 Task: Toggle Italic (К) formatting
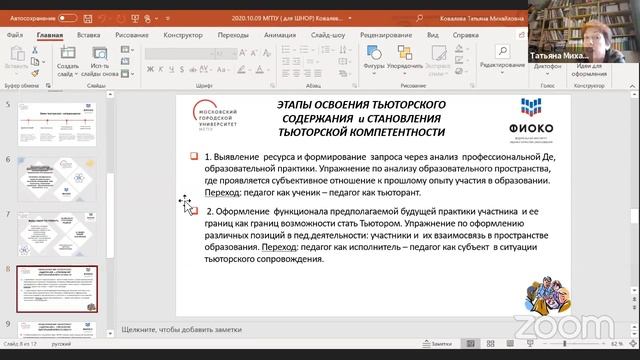click(161, 69)
